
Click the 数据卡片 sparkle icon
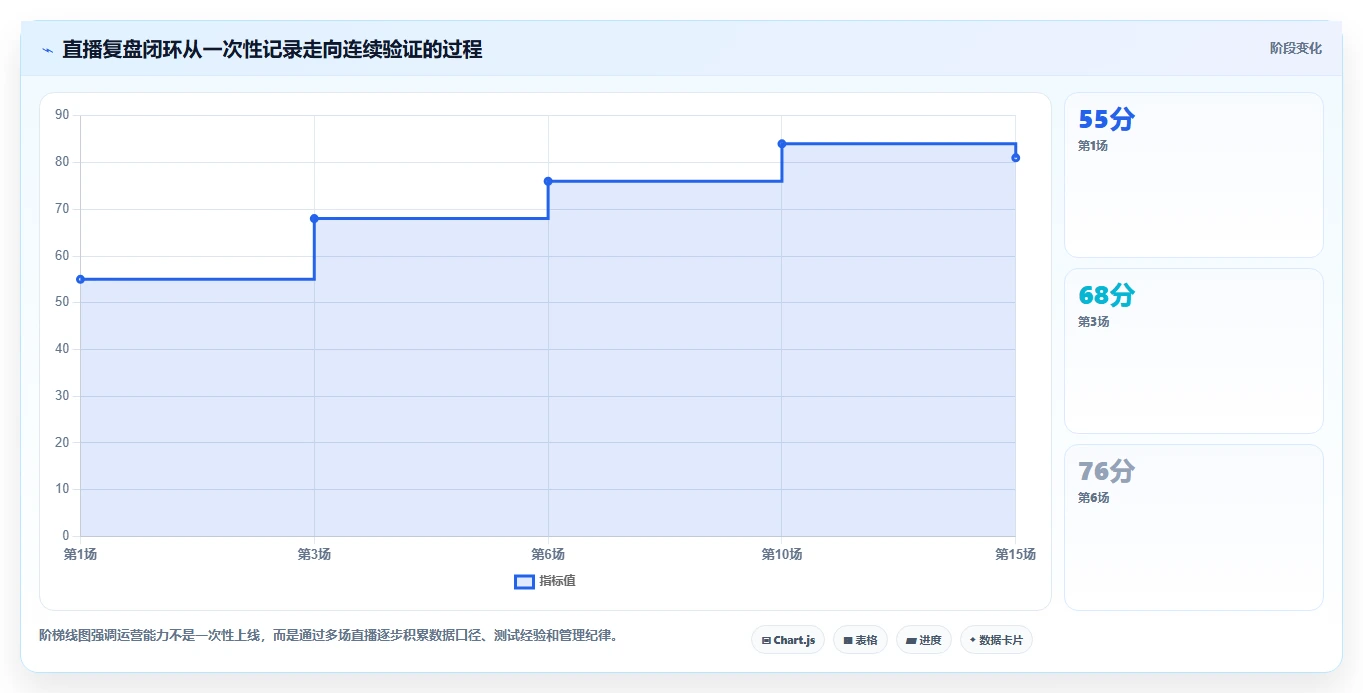coord(973,640)
